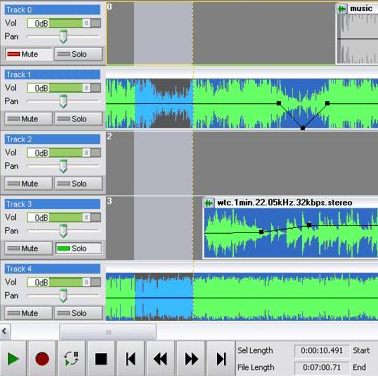Jump to start of project
This screenshot has width=378, height=376.
pos(130,359)
